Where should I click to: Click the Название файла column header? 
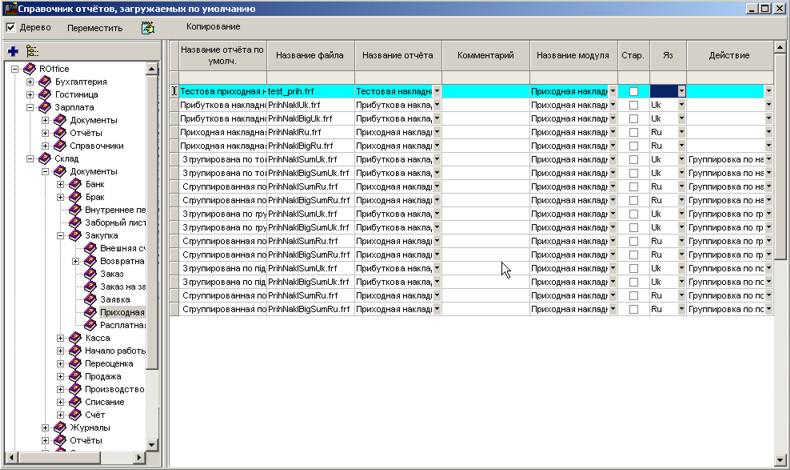(310, 55)
